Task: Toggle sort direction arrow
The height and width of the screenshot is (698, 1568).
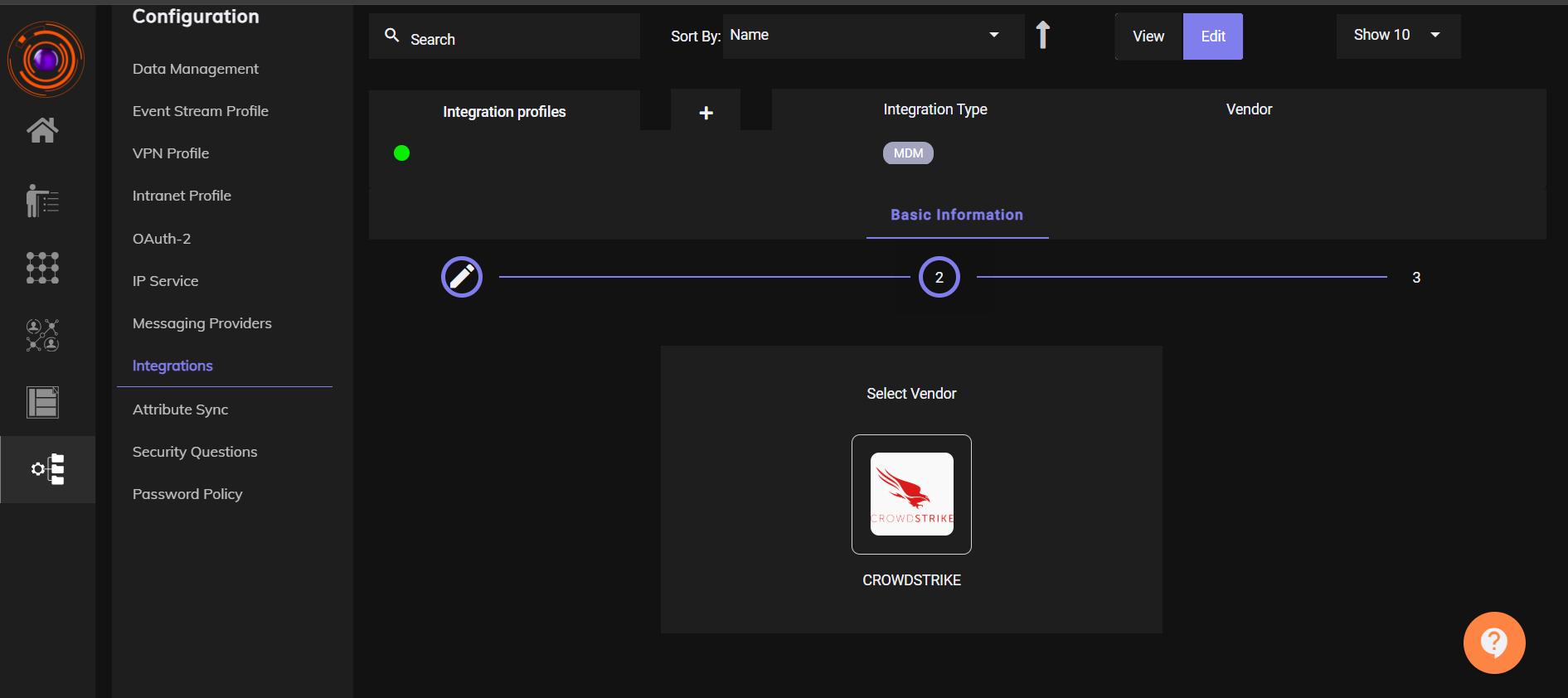Action: tap(1043, 35)
